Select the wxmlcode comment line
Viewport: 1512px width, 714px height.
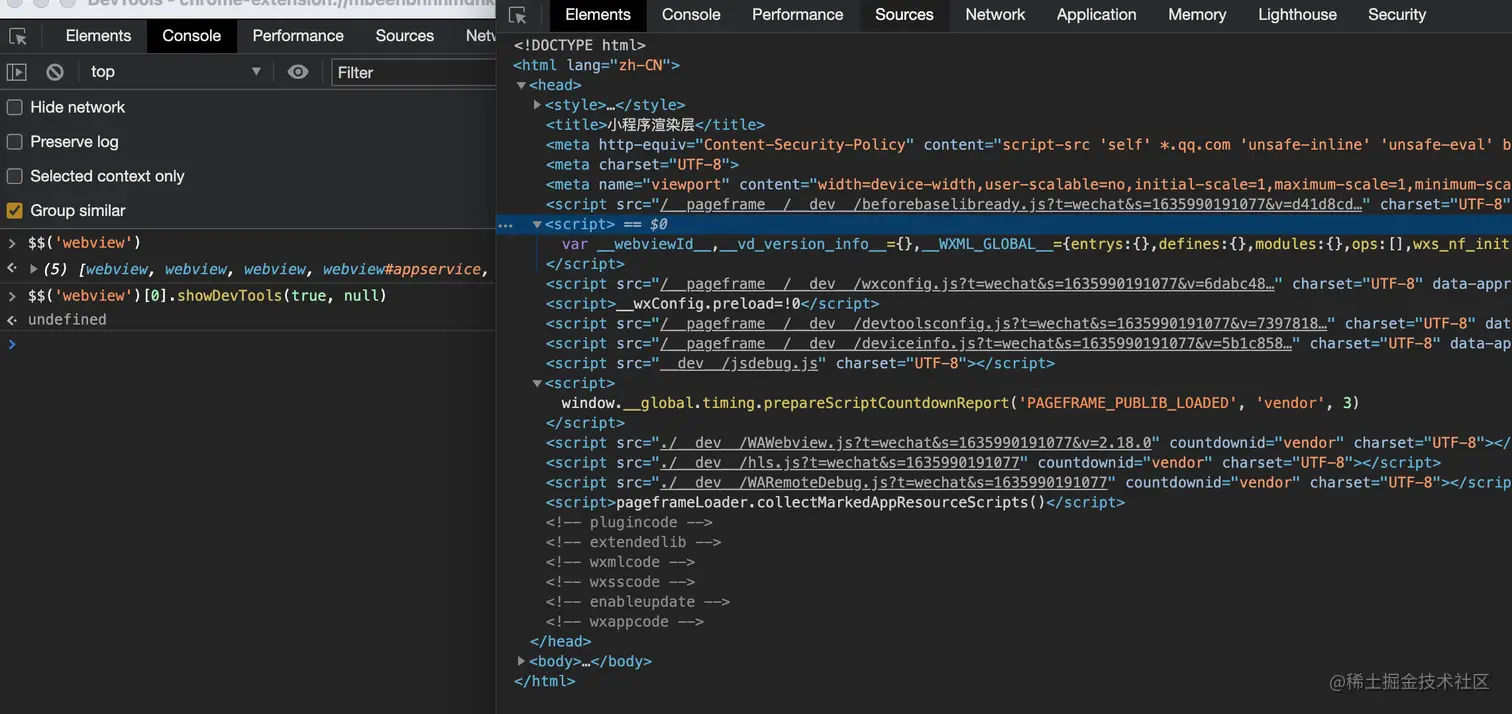[x=620, y=562]
